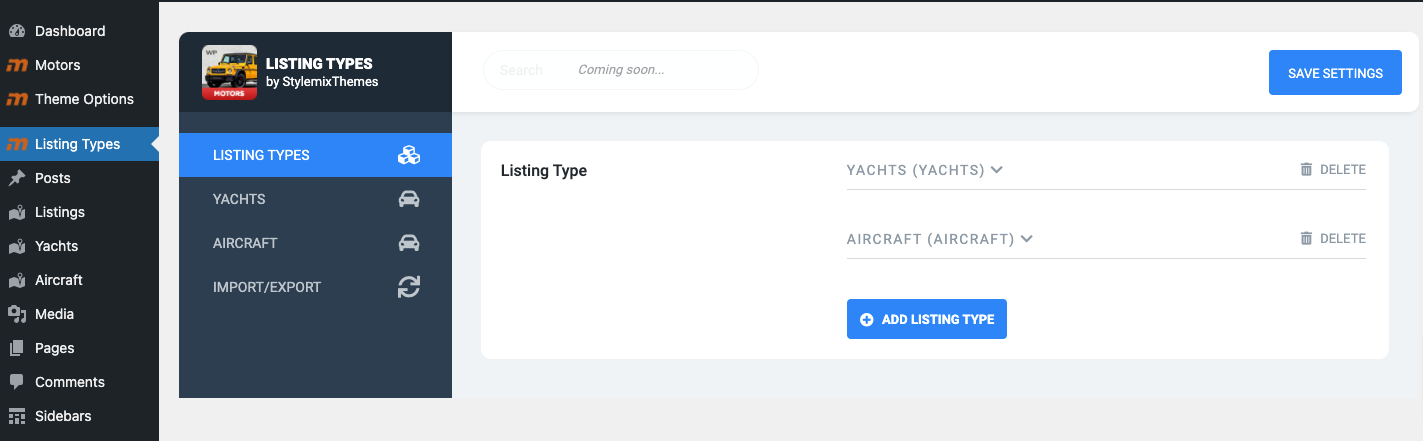Screen dimensions: 1423x441
Task: Click the car icon in the Aircraft row
Action: [408, 243]
